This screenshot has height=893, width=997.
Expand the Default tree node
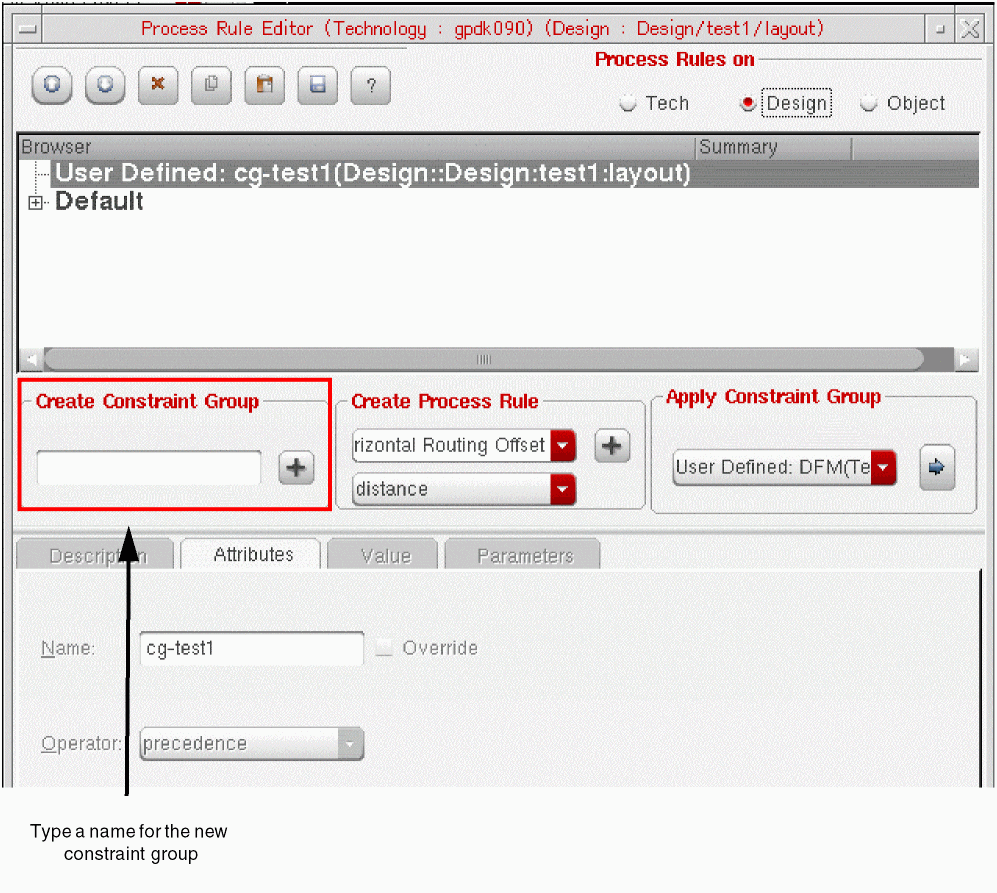(x=36, y=203)
